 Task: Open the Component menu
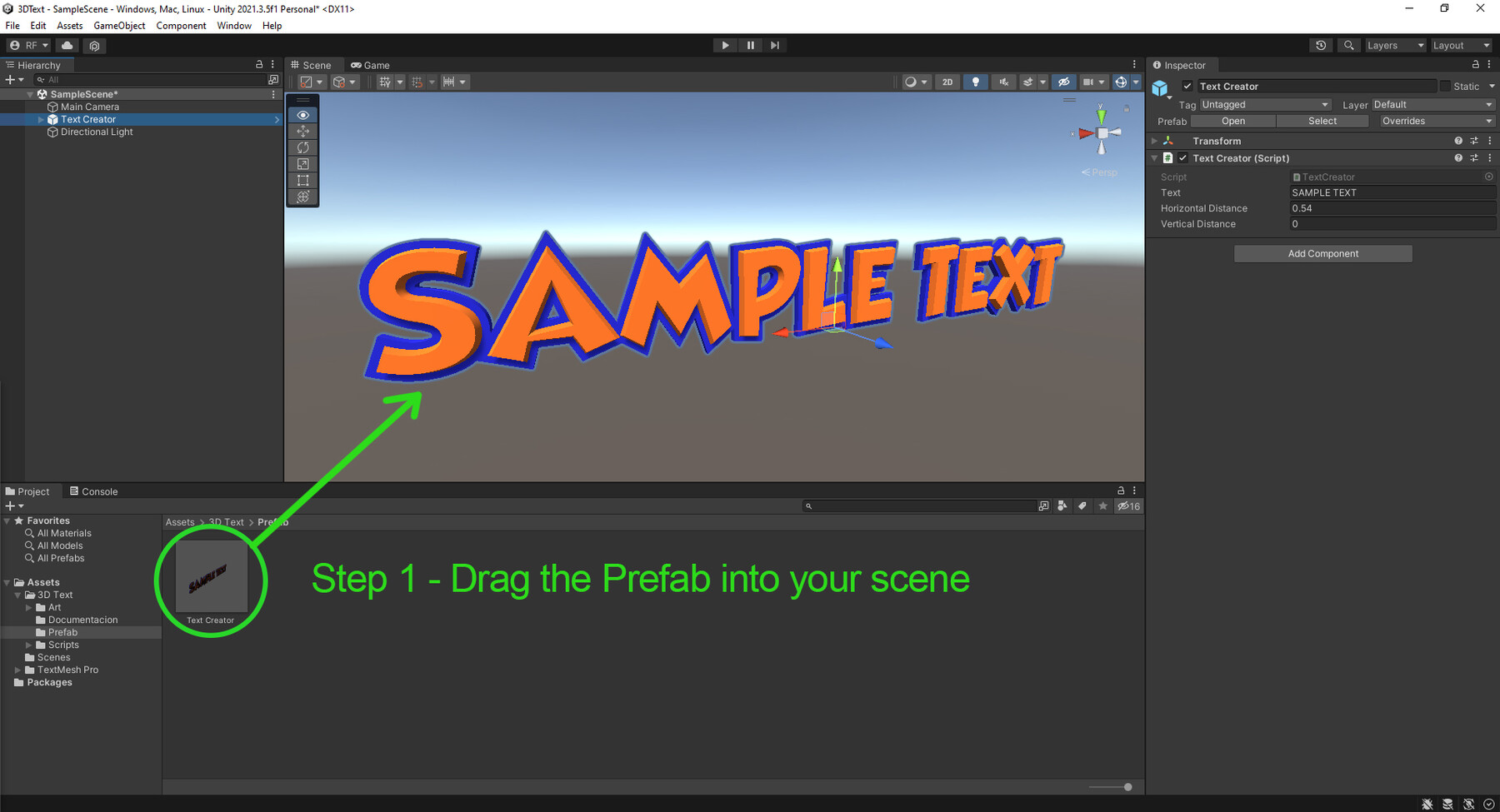tap(181, 26)
